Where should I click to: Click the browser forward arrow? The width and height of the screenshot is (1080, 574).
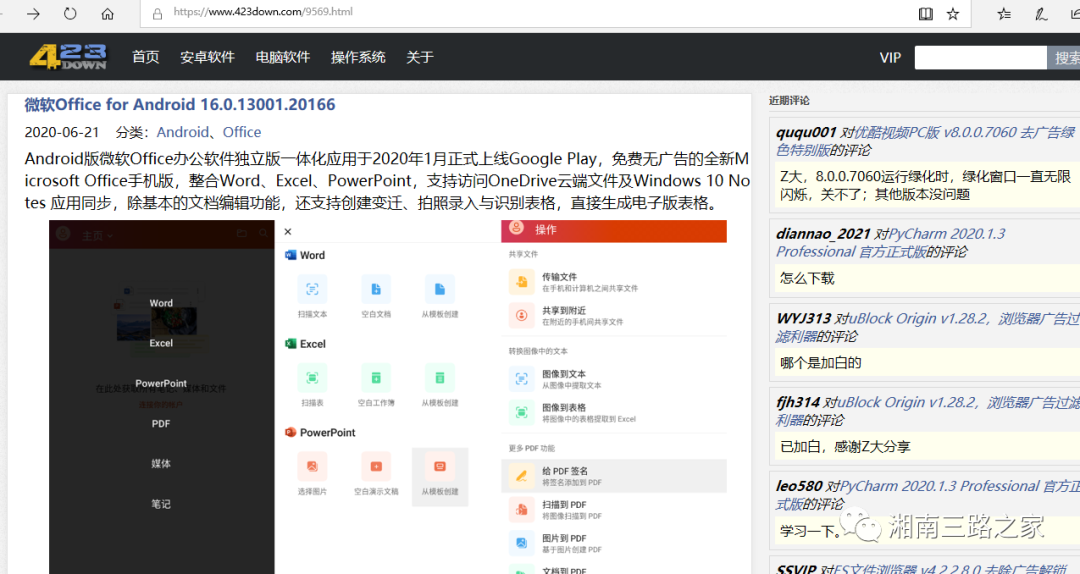pyautogui.click(x=33, y=14)
